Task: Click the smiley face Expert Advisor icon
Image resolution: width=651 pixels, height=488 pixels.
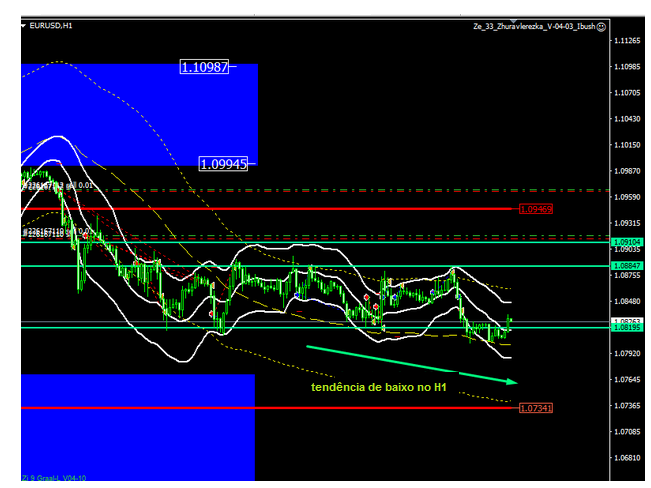Action: (601, 27)
